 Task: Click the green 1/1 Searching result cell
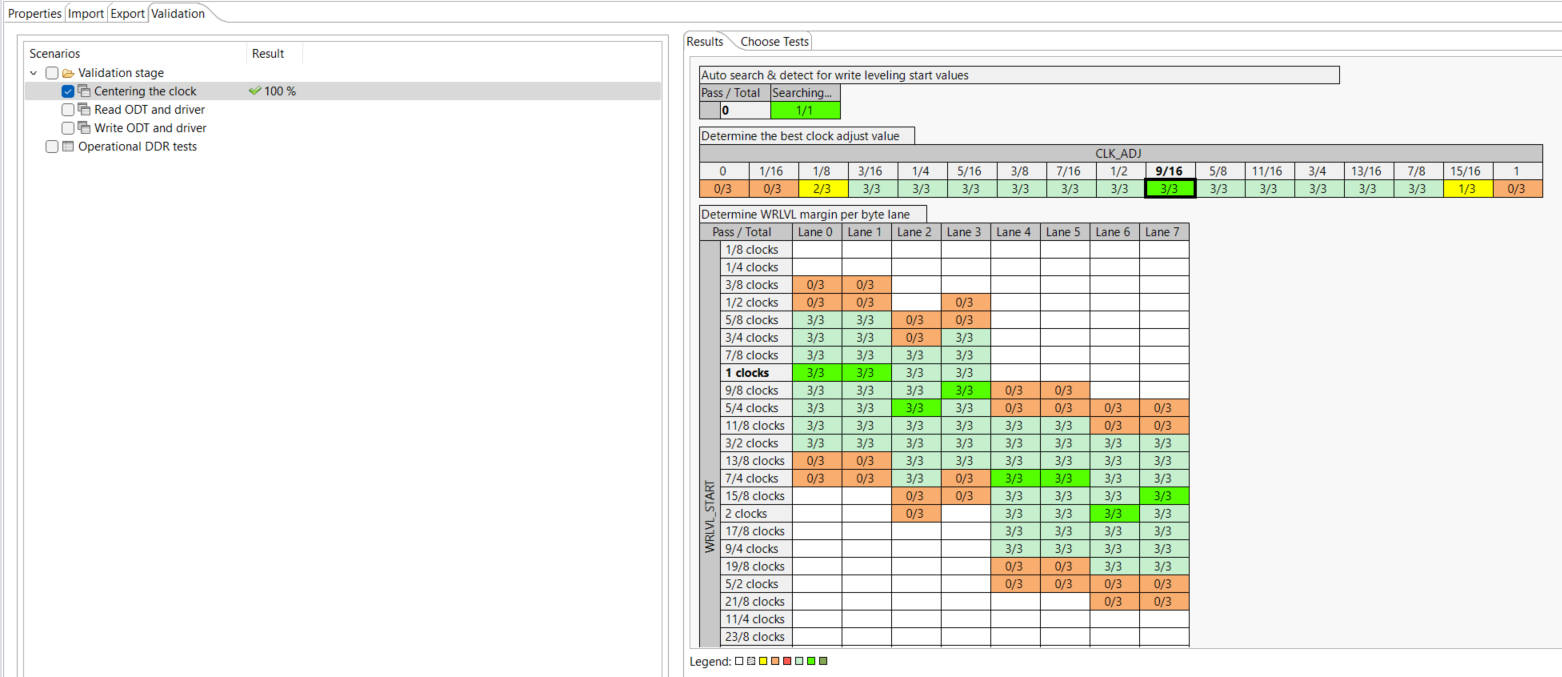point(805,109)
